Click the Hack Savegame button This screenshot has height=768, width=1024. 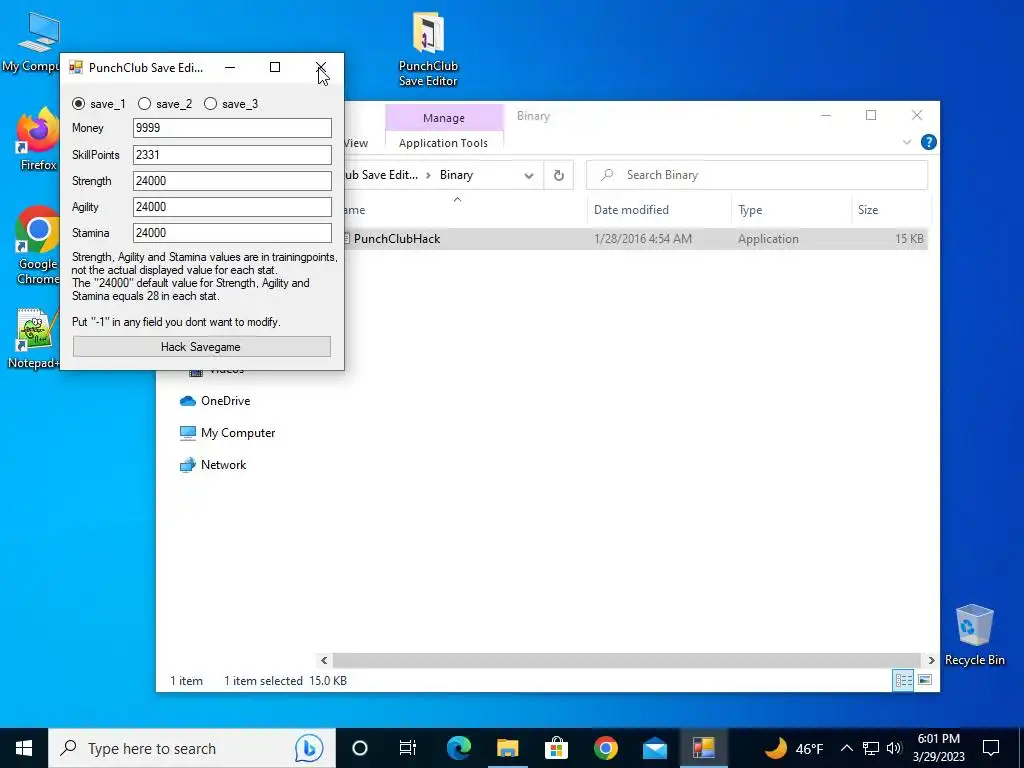201,347
